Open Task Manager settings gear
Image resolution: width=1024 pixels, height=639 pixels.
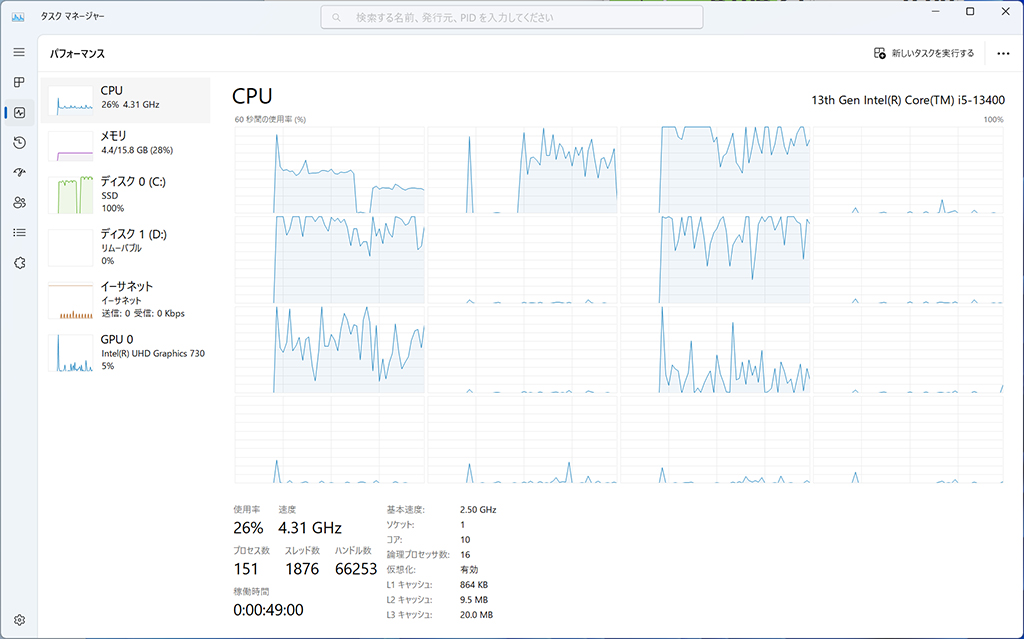pos(19,620)
